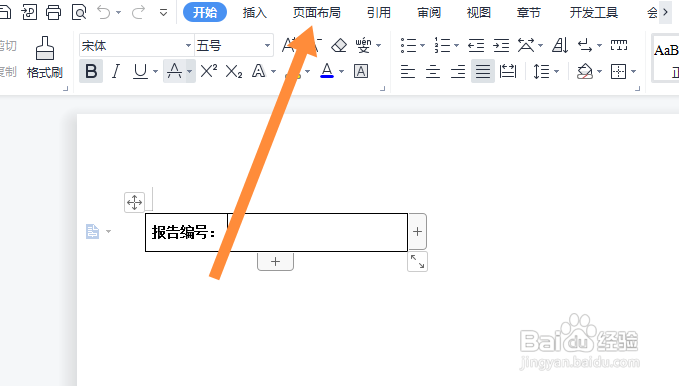Align text right
The width and height of the screenshot is (679, 386).
(458, 71)
